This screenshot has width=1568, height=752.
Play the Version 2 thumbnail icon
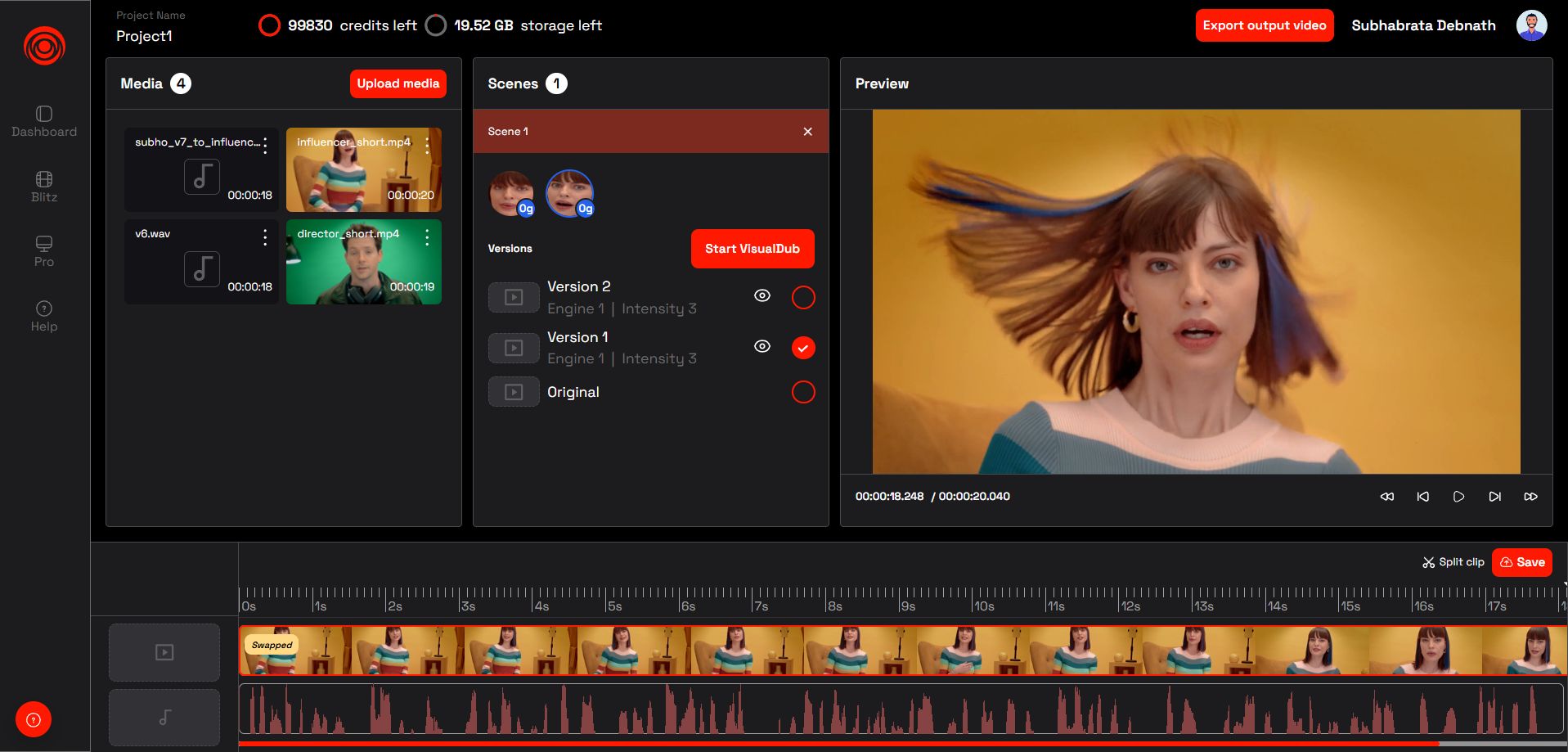click(x=514, y=297)
